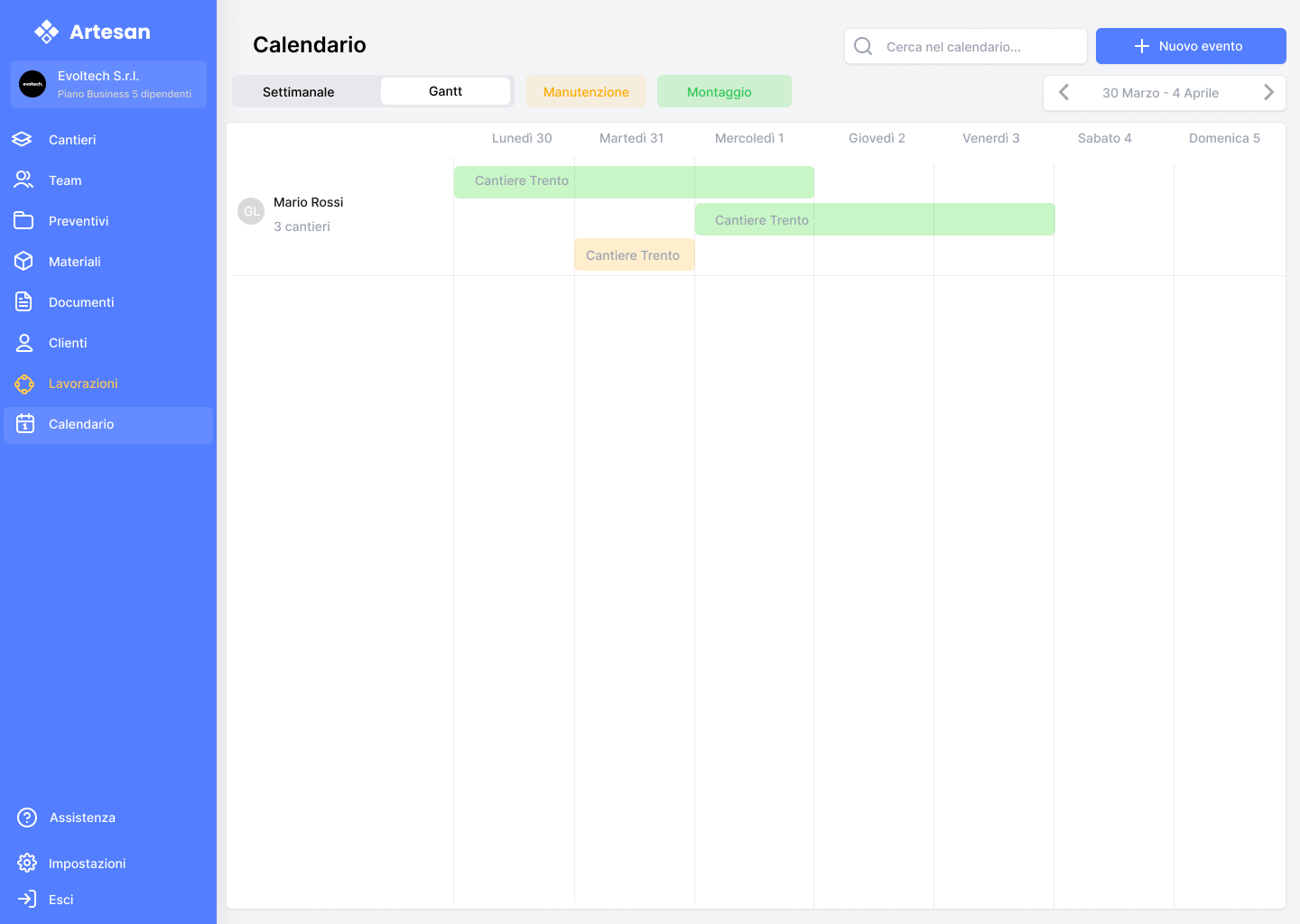Click the Calendario page title

tap(310, 45)
